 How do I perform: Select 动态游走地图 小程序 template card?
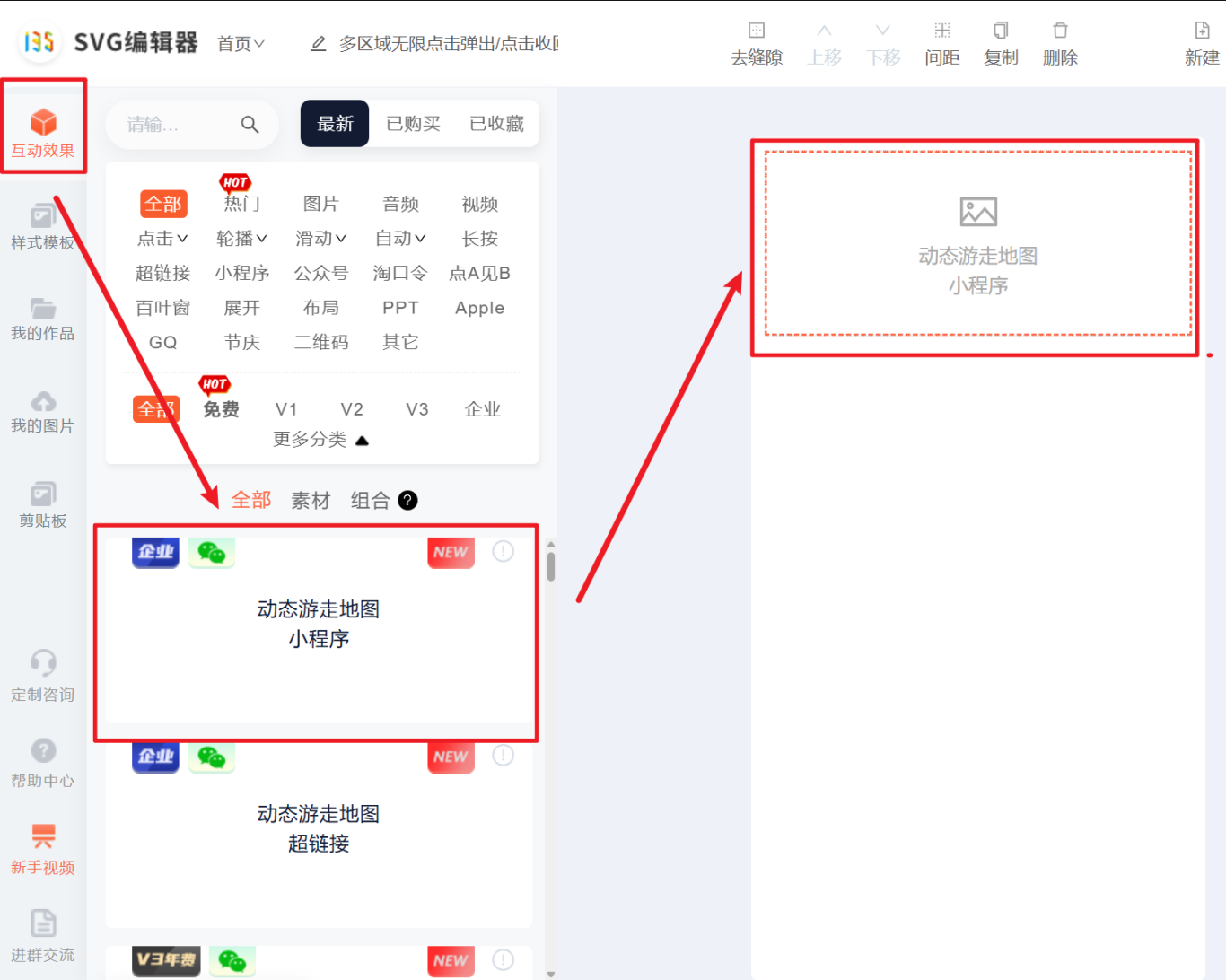(x=319, y=630)
